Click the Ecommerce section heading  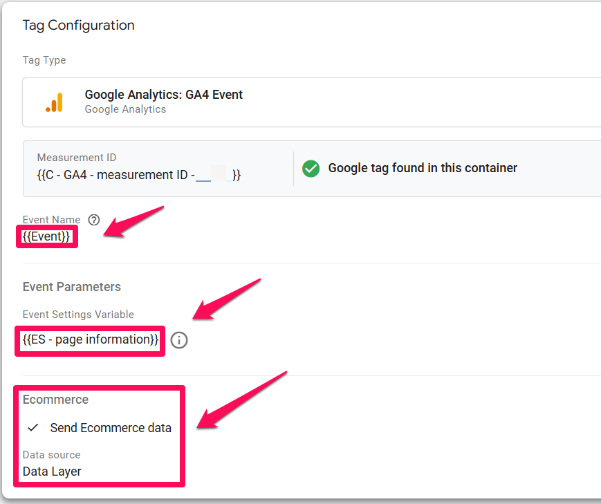(x=56, y=399)
